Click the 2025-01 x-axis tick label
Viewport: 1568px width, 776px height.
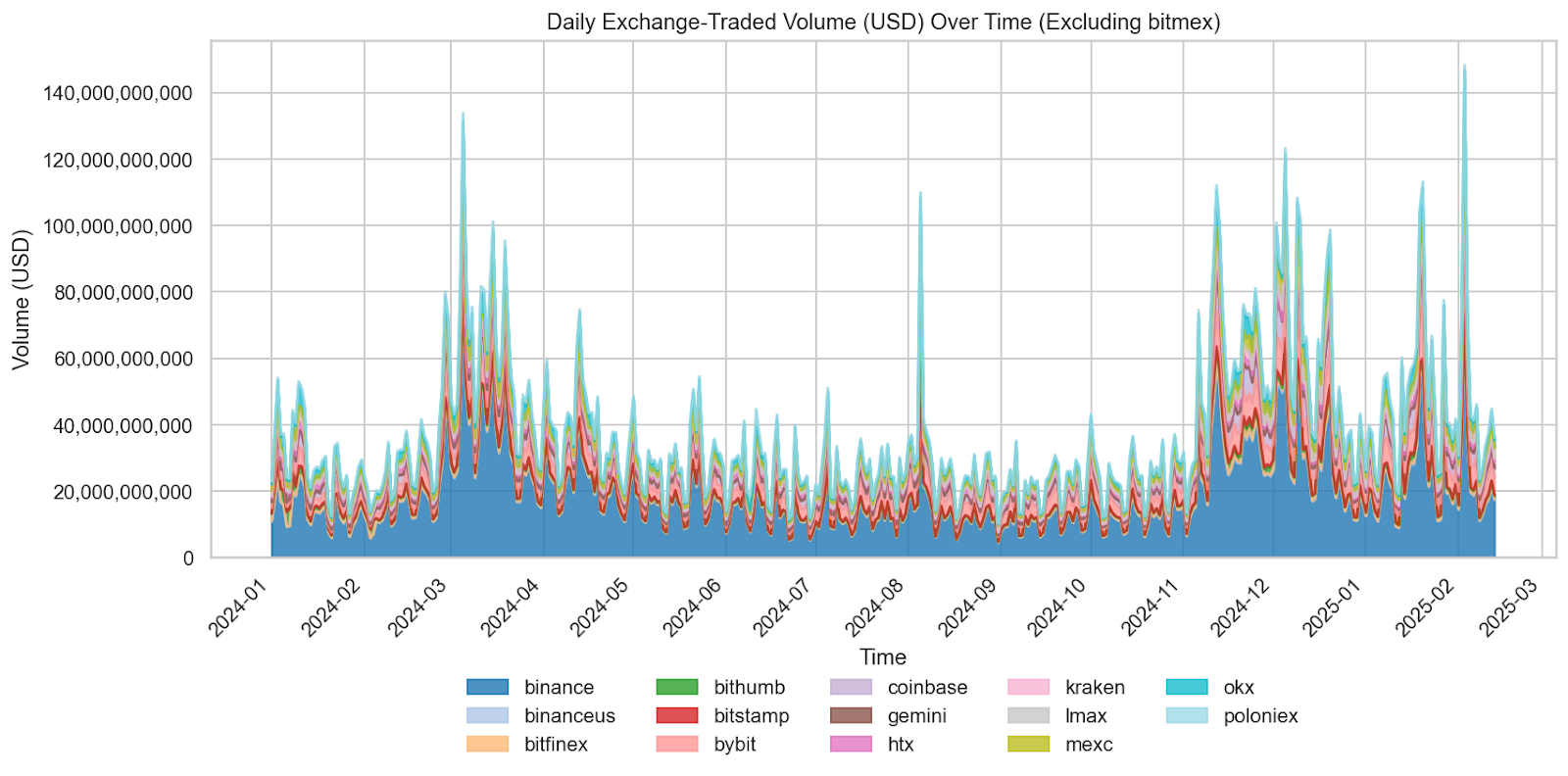[x=1333, y=607]
